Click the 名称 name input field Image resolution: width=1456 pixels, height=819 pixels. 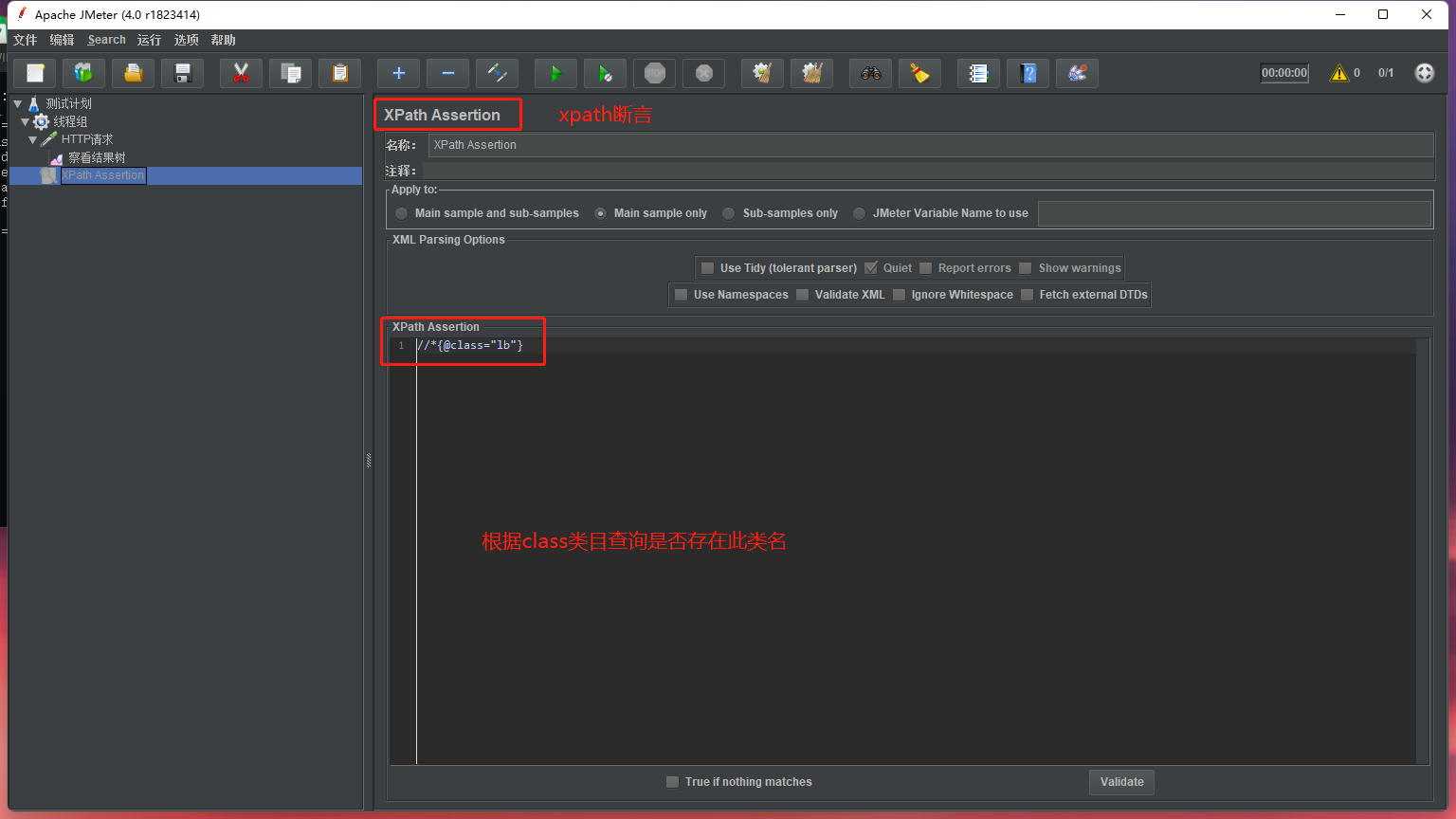coord(931,145)
